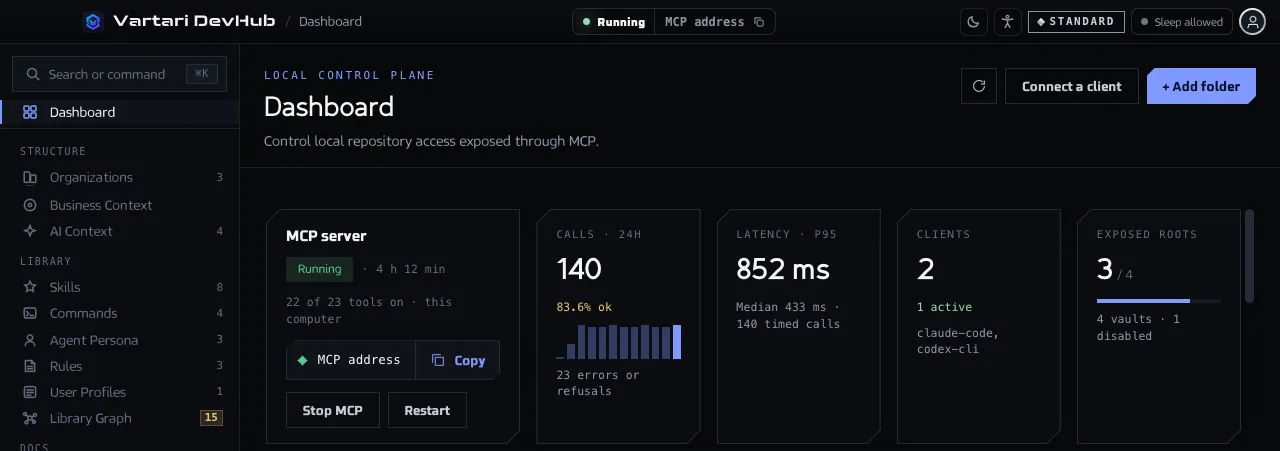
Task: Click the LOCAL CONTROL PLANE label
Action: (349, 75)
